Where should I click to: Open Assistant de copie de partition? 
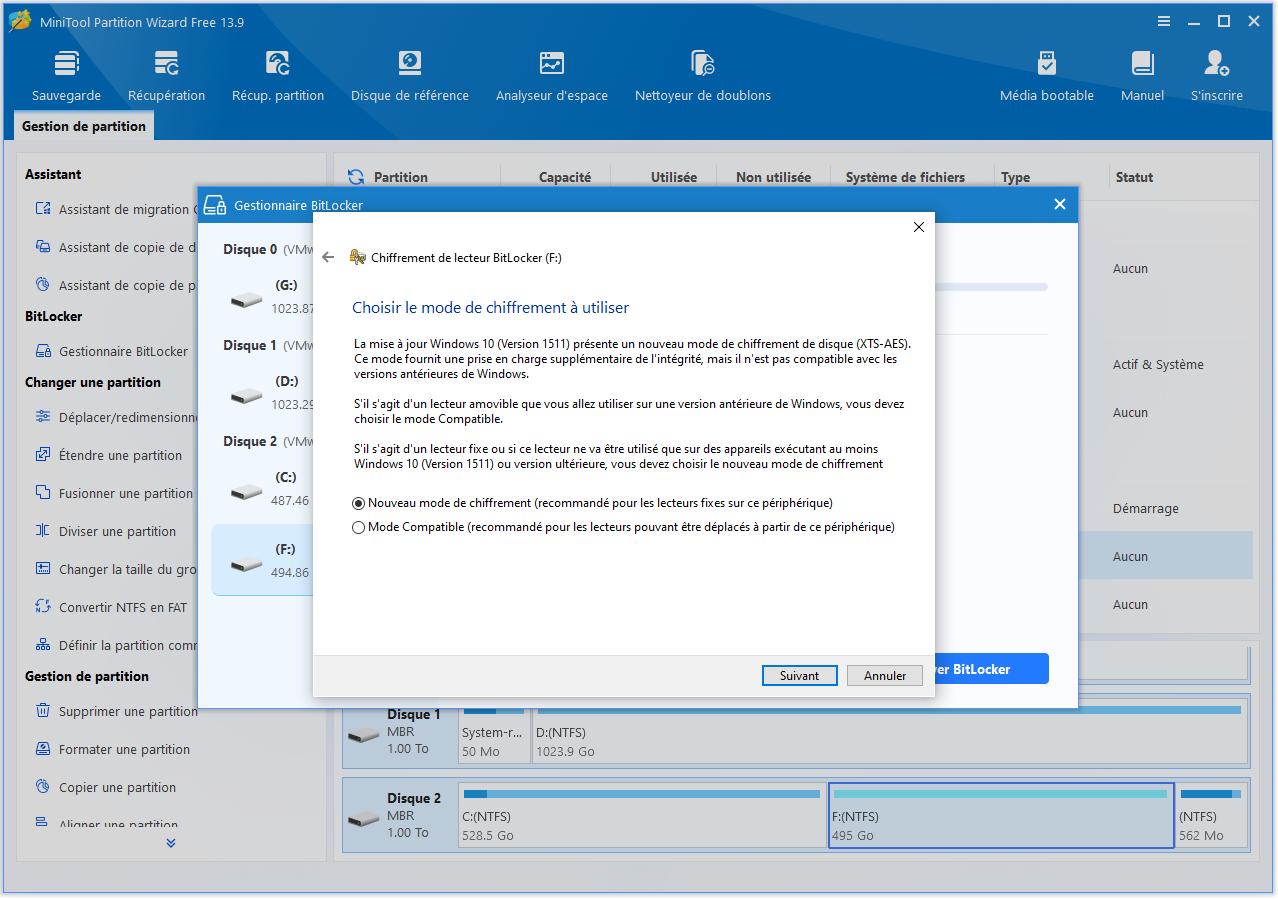pos(115,285)
